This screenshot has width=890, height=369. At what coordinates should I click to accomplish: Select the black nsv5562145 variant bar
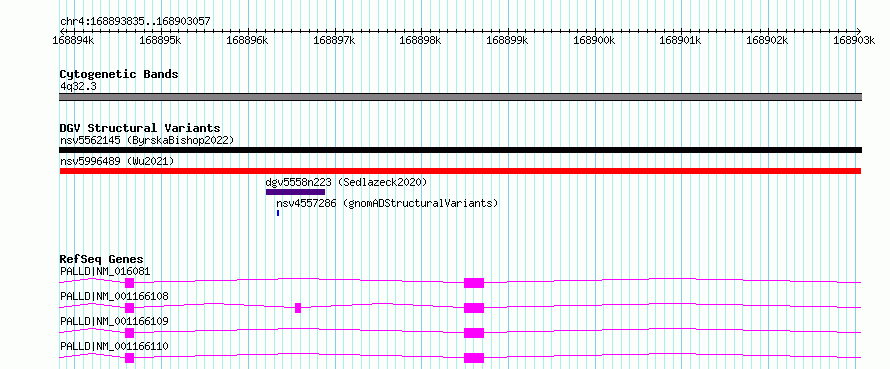click(460, 150)
